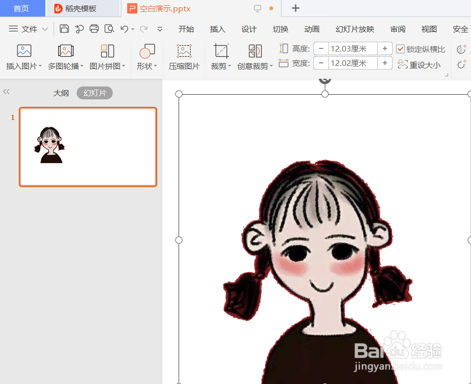Viewport: 471px width, 384px height.
Task: Expand the 插入图片 dropdown arrow
Action: click(40, 66)
